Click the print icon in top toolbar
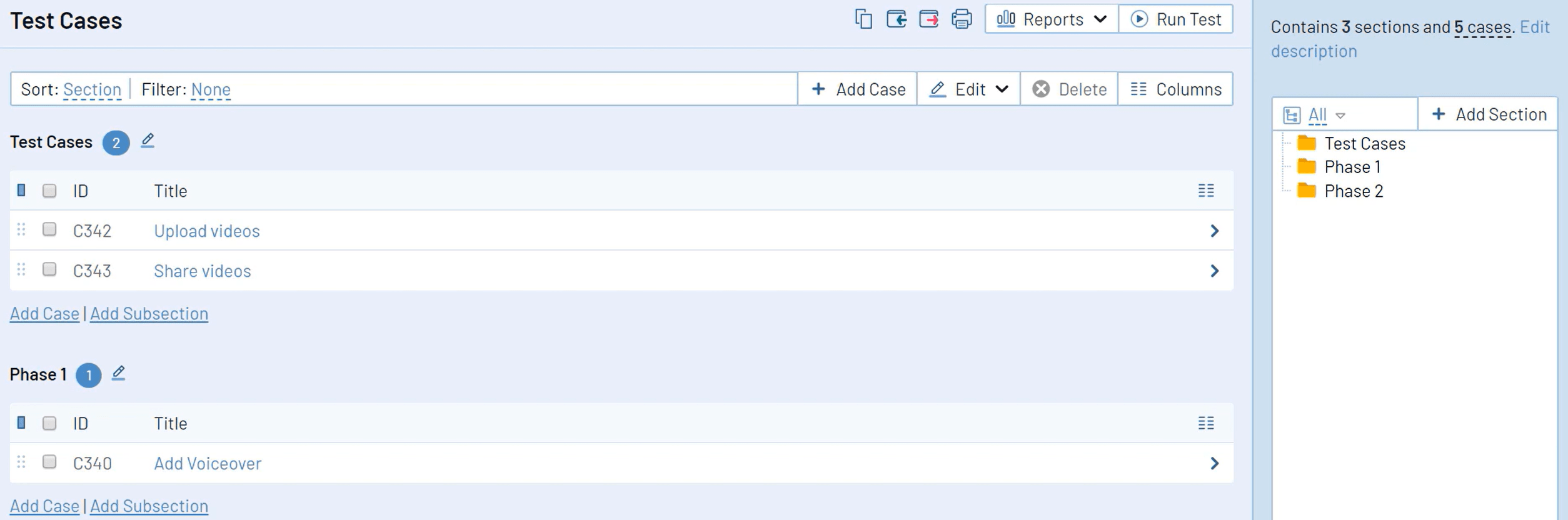 [962, 19]
